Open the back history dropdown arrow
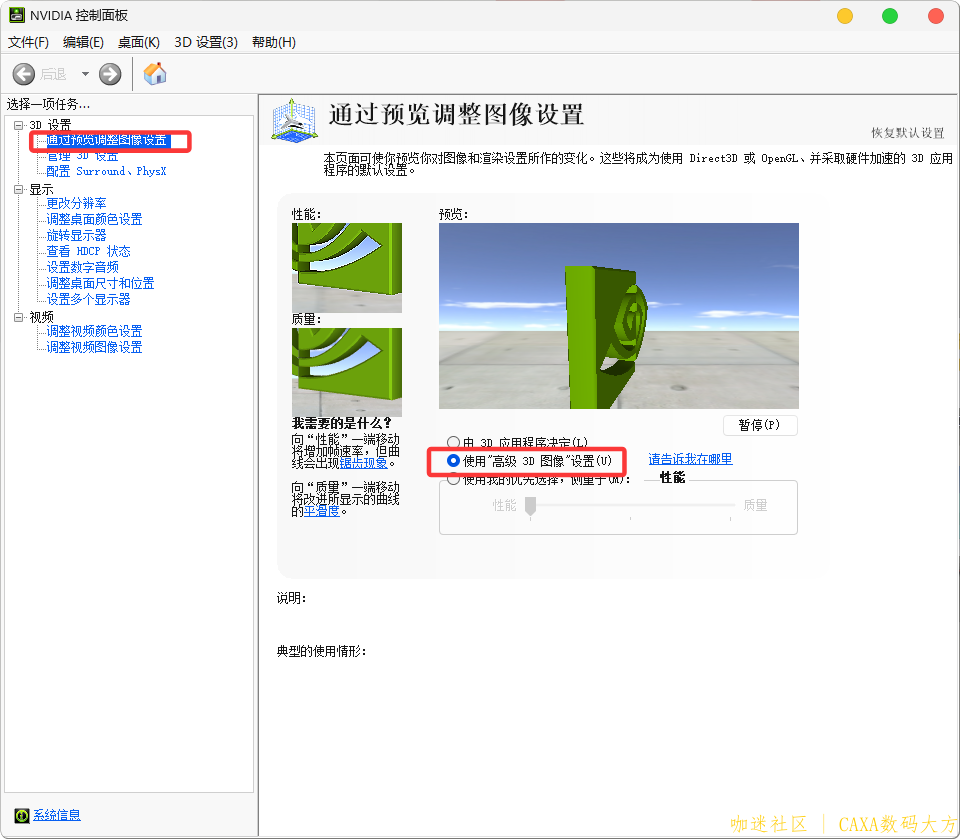Screen dimensions: 960x839 click(x=85, y=74)
